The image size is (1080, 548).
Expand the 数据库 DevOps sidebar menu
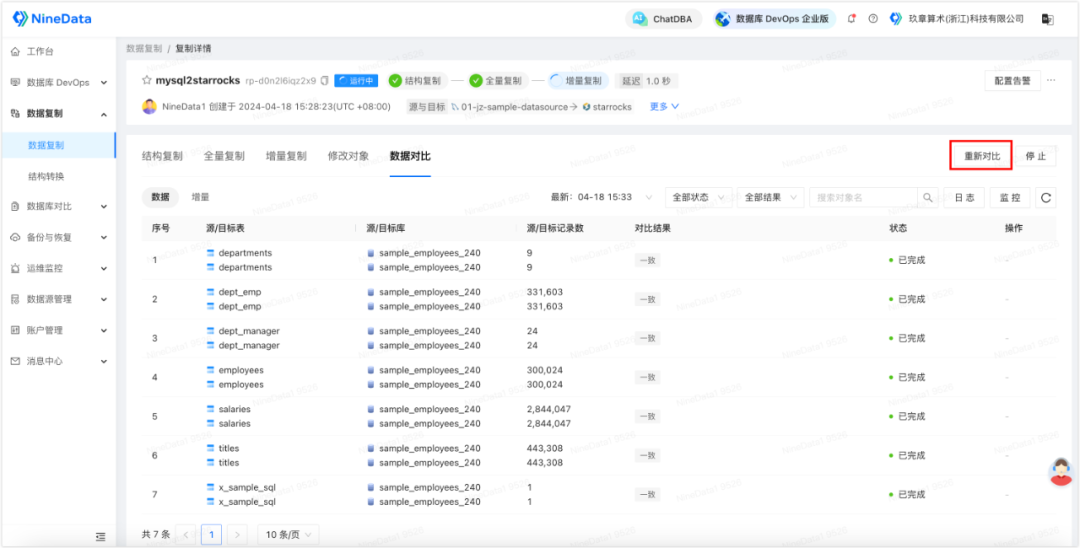click(x=58, y=83)
